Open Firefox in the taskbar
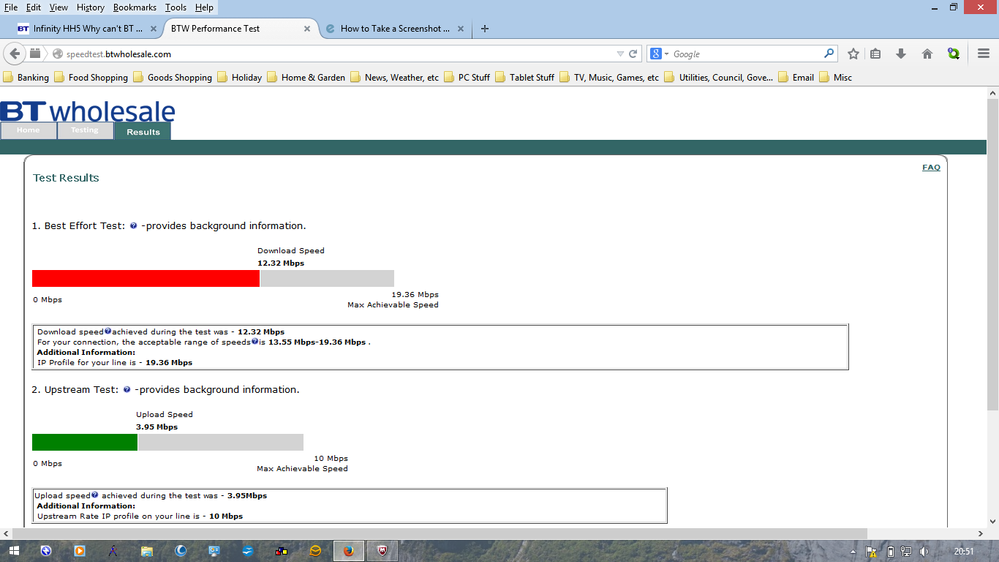999x562 pixels. point(349,551)
